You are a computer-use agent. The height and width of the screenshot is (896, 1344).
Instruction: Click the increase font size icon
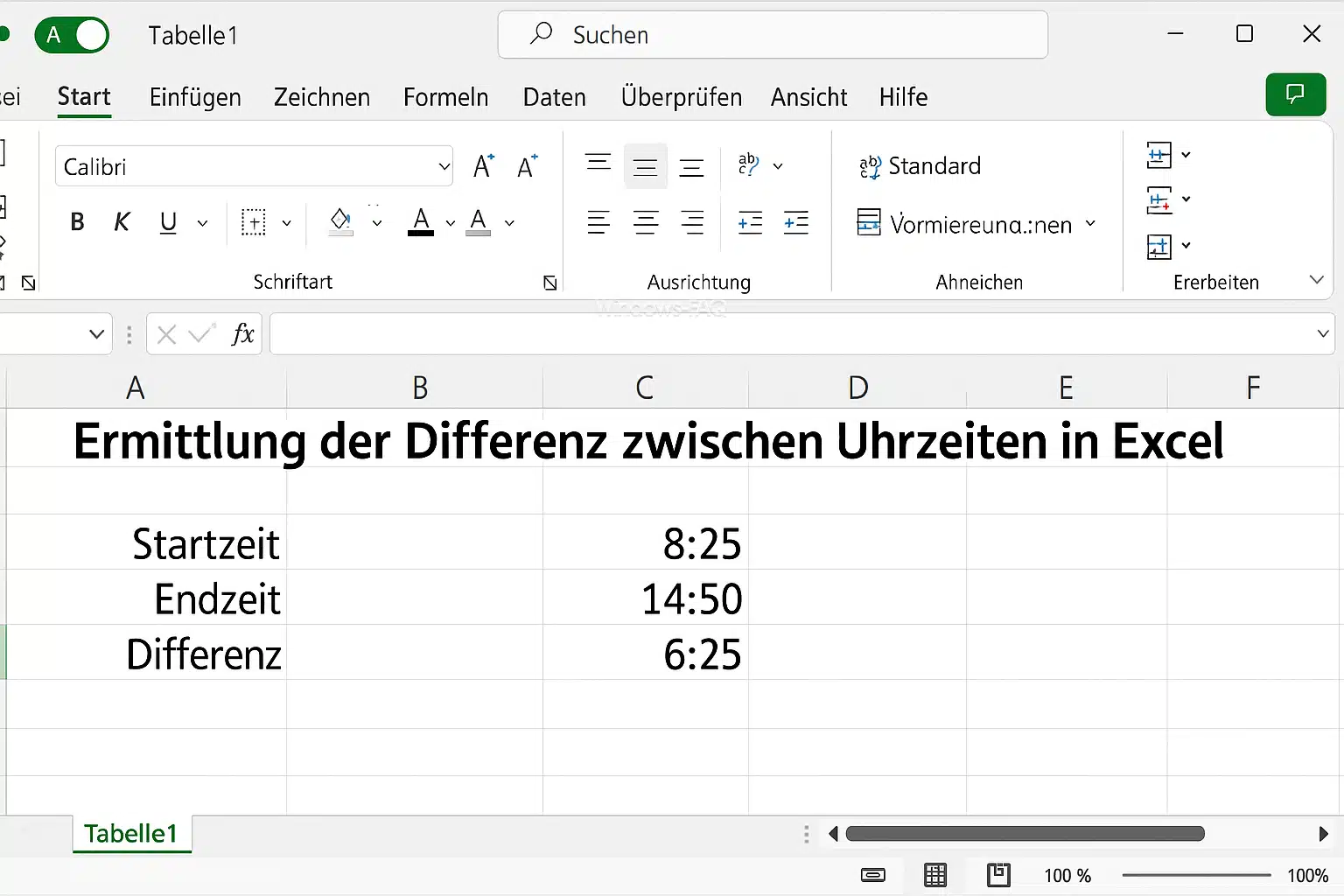tap(483, 166)
